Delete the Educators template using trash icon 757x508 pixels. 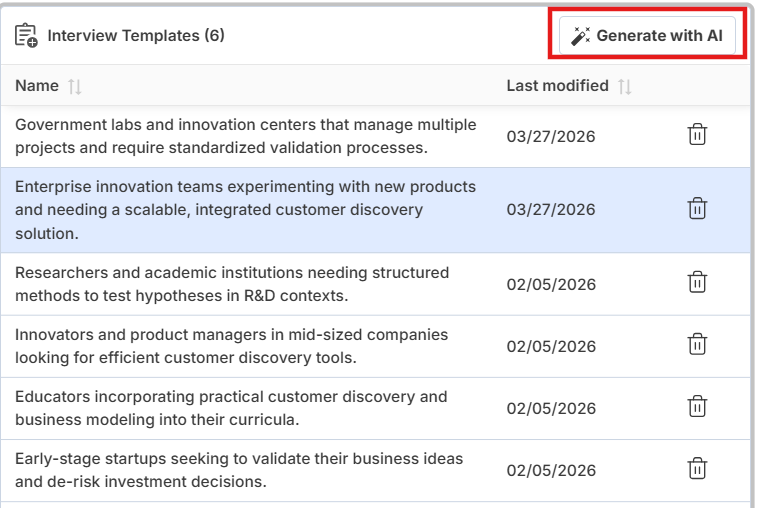[698, 407]
